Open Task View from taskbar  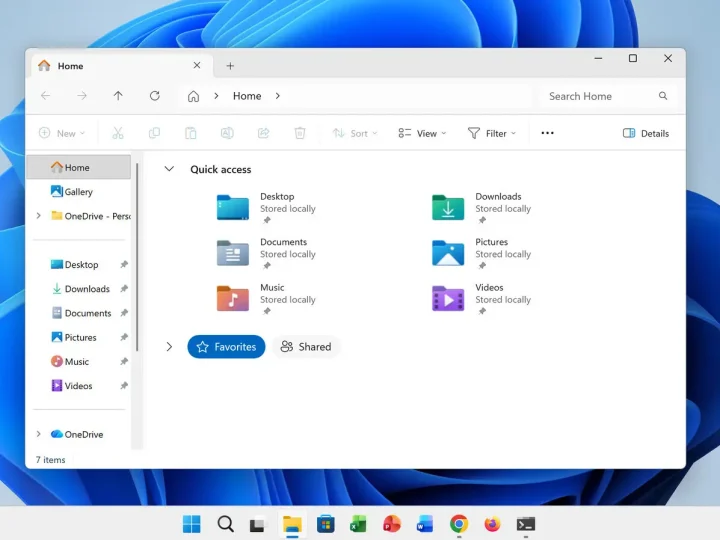(258, 524)
